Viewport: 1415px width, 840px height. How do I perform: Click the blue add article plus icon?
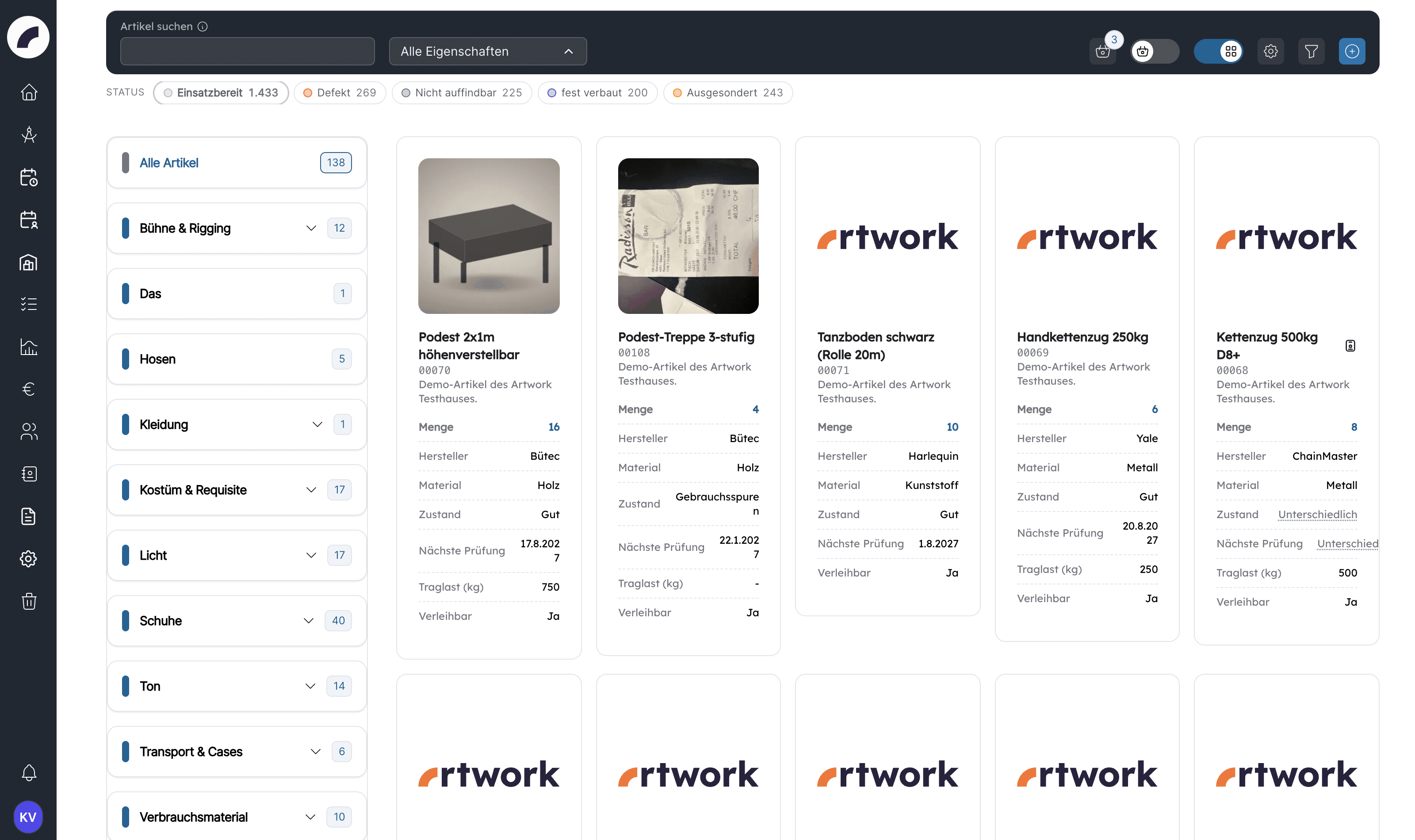[x=1352, y=52]
